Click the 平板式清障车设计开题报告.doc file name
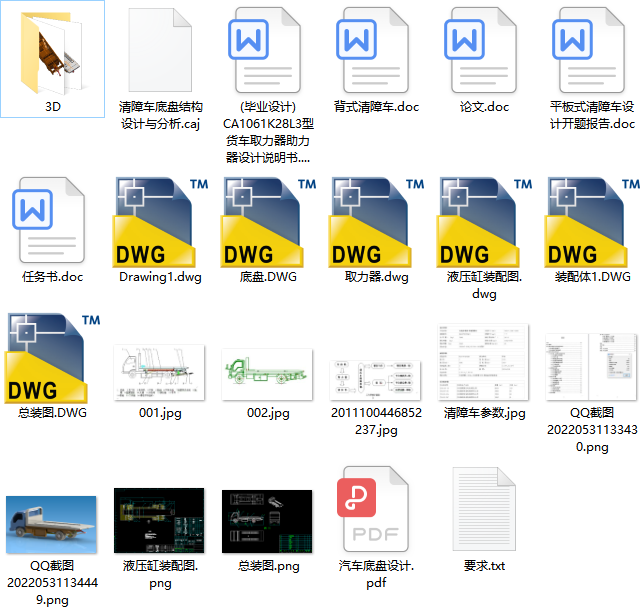Screen dimensions: 644x612 click(592, 115)
